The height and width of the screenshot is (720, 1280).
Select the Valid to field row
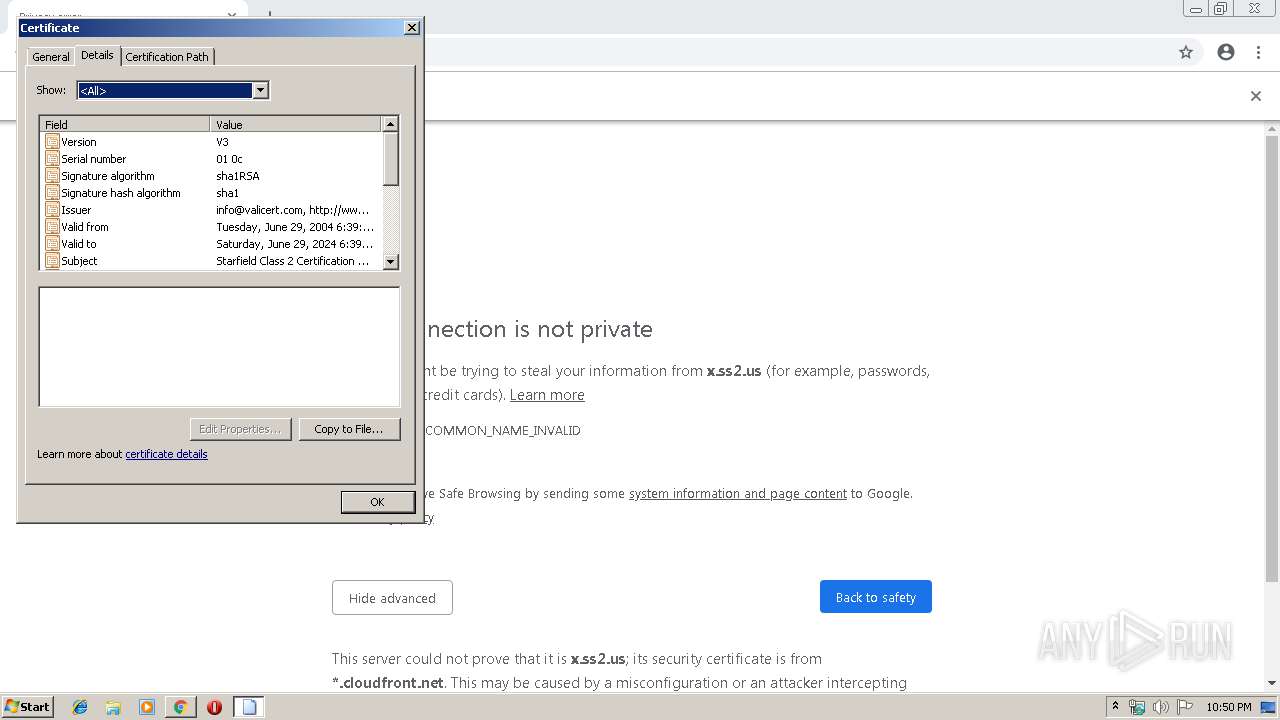coord(211,244)
